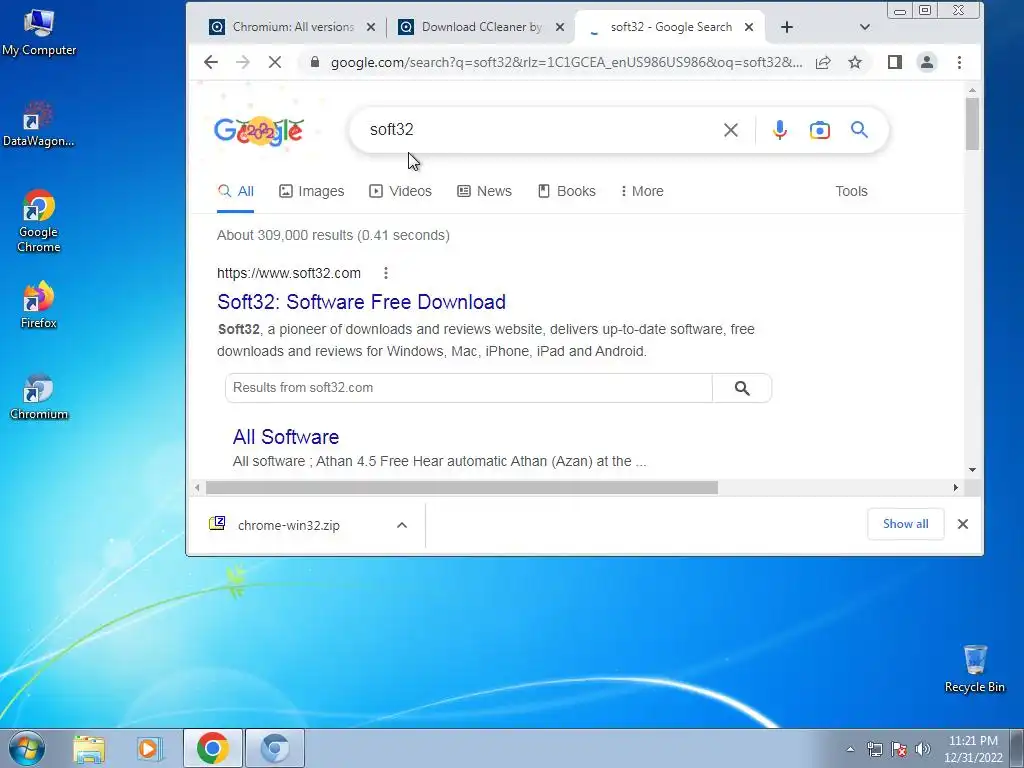
Task: Select the Images search filter
Action: coord(312,191)
